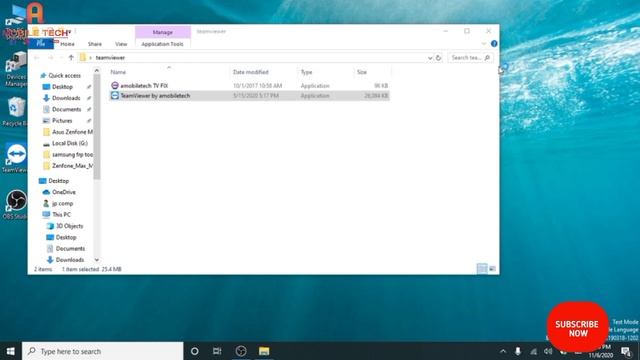Open Windows Start menu
The height and width of the screenshot is (360, 640).
coord(11,351)
